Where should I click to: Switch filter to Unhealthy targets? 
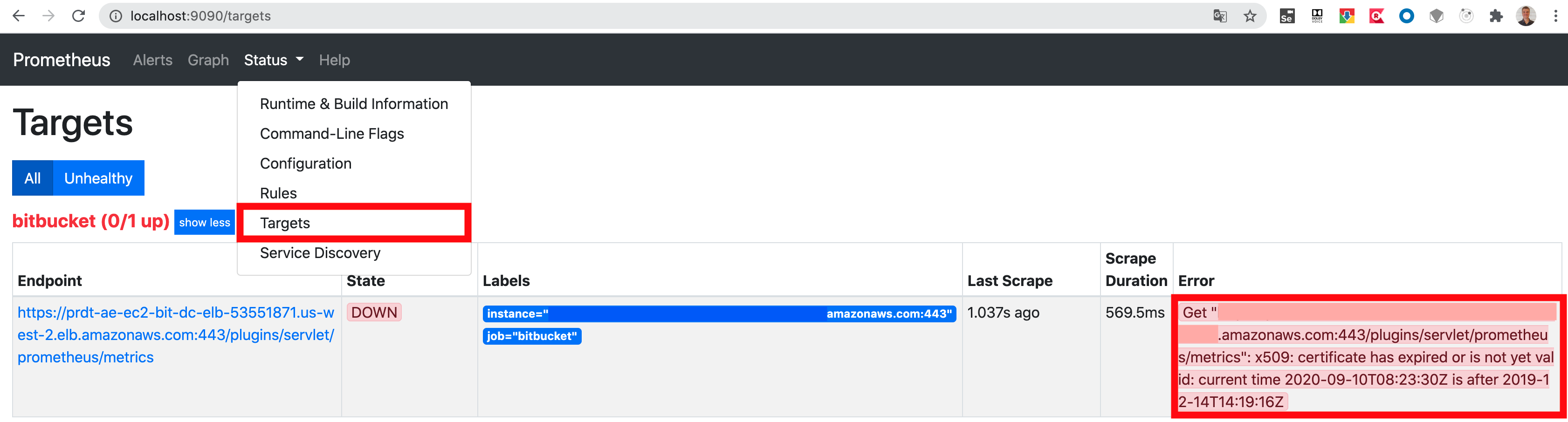(x=99, y=178)
